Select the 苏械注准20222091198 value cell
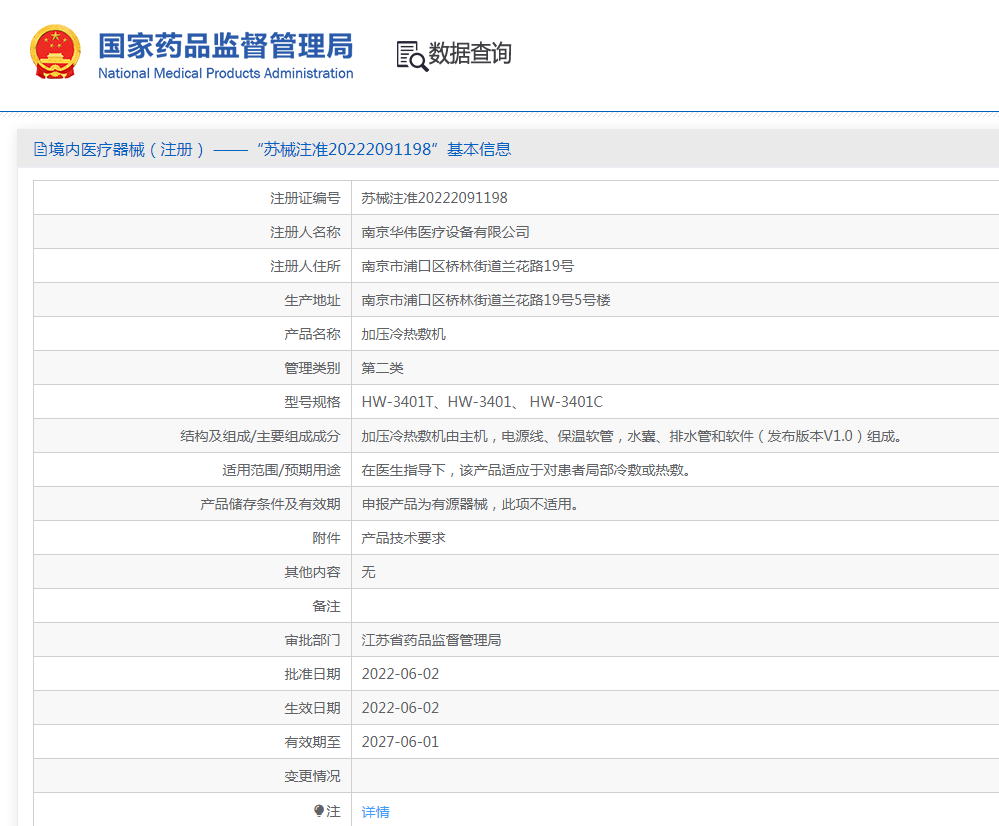Viewport: 999px width, 826px height. (435, 198)
